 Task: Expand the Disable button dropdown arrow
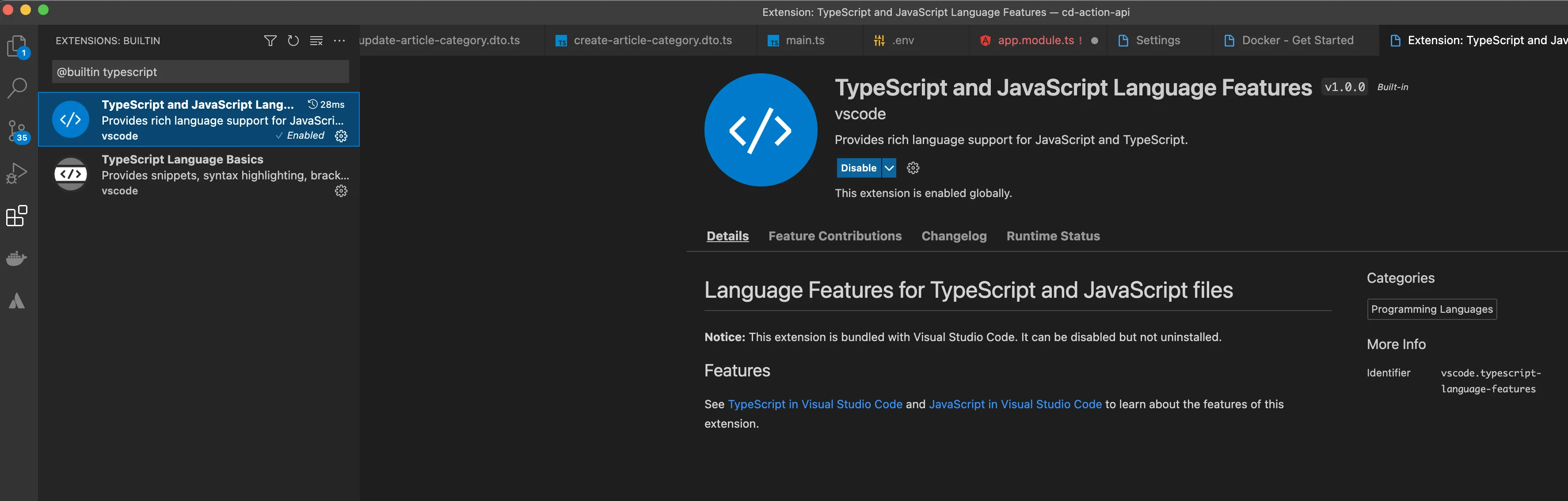[889, 168]
